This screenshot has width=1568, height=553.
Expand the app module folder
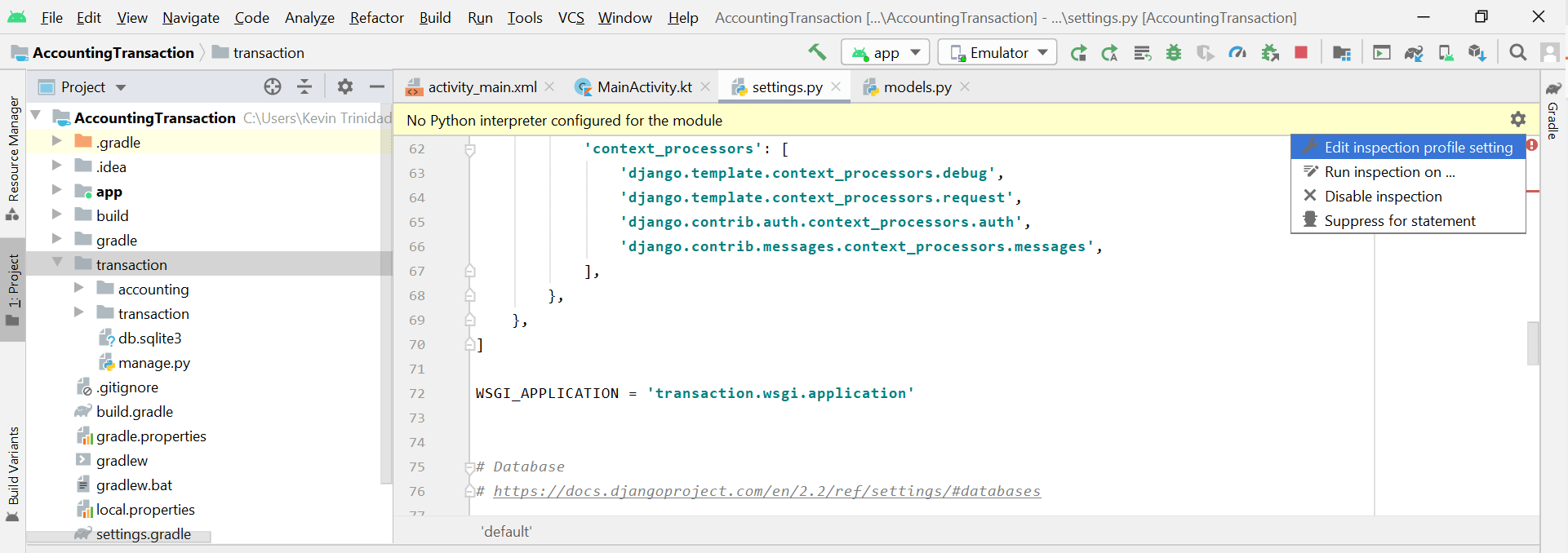point(56,190)
